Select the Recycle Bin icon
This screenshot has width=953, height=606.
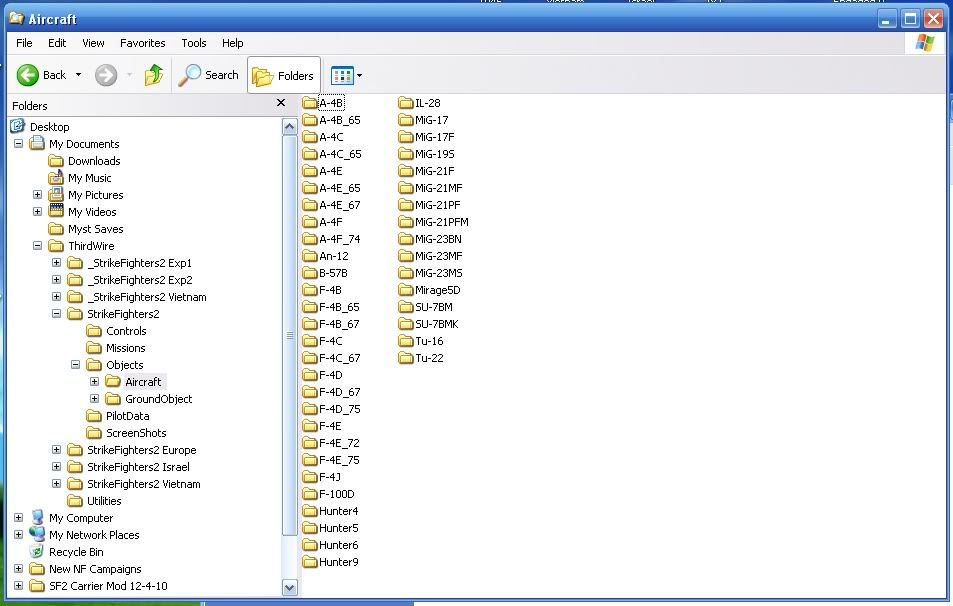coord(37,551)
